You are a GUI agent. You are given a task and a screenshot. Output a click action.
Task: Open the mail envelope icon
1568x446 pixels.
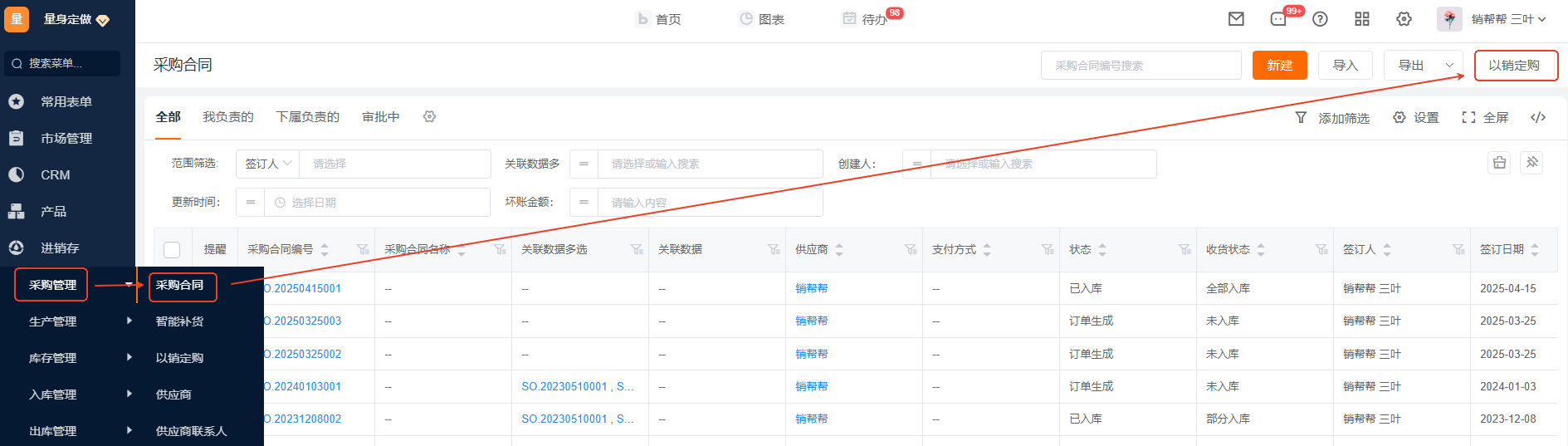pyautogui.click(x=1236, y=19)
